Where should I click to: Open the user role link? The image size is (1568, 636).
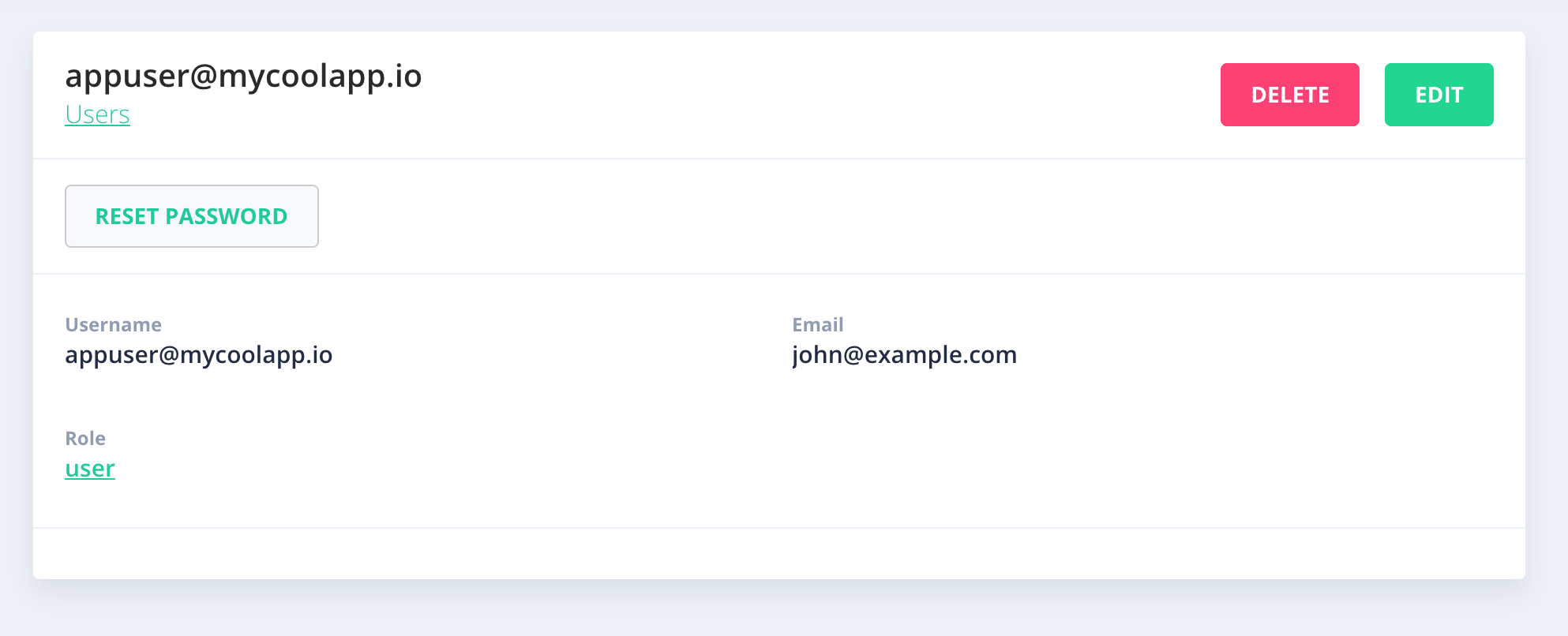click(x=90, y=469)
